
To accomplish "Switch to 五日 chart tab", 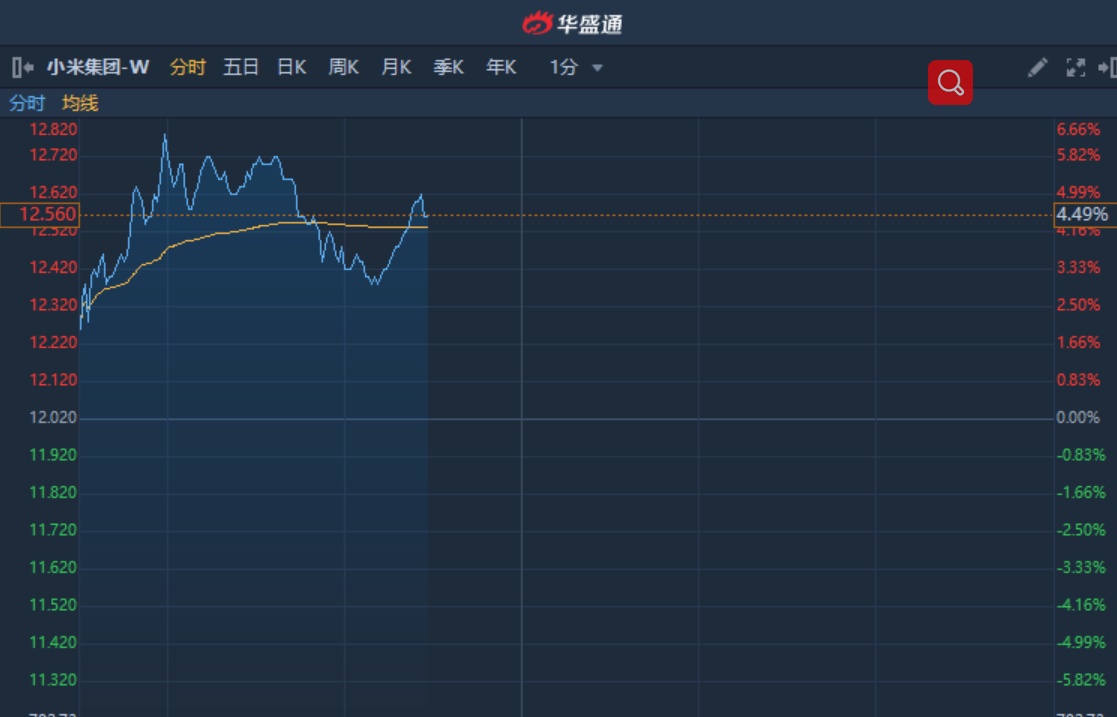I will (241, 68).
